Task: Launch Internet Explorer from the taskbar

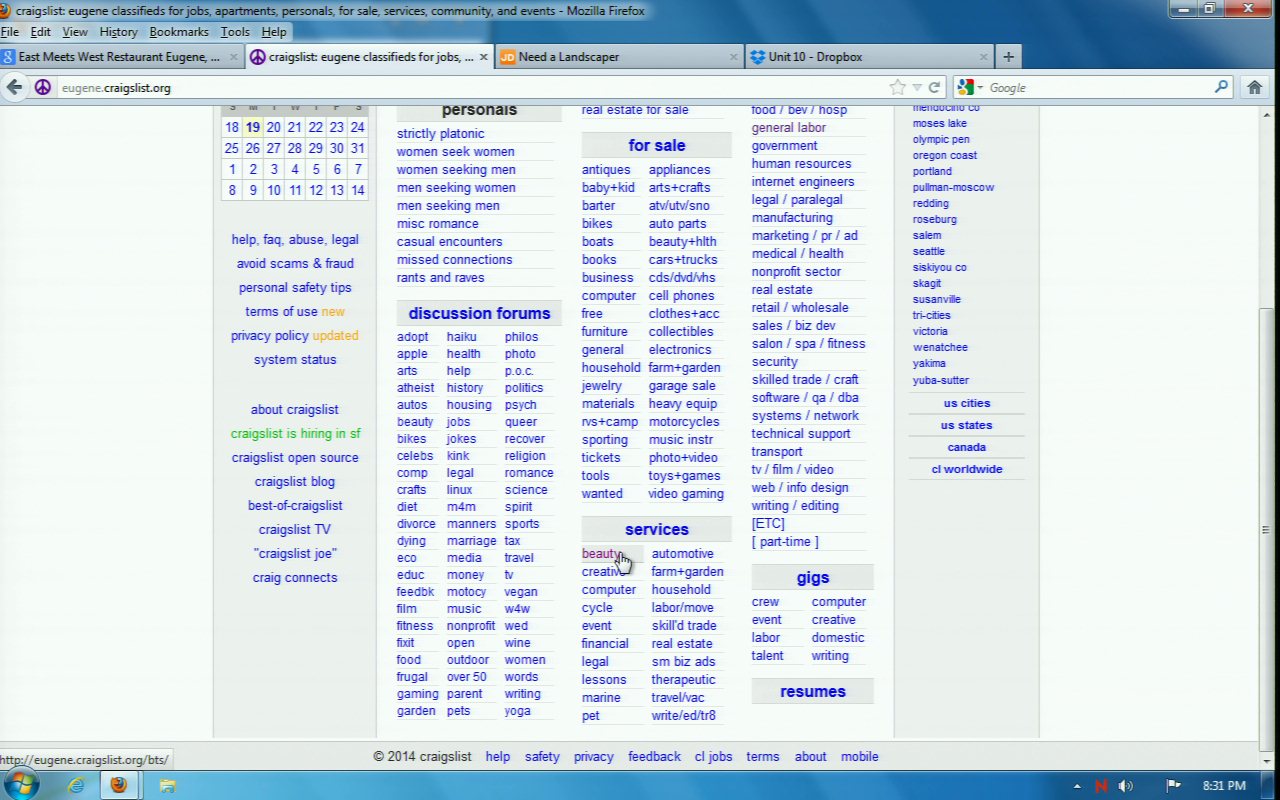Action: pos(76,785)
